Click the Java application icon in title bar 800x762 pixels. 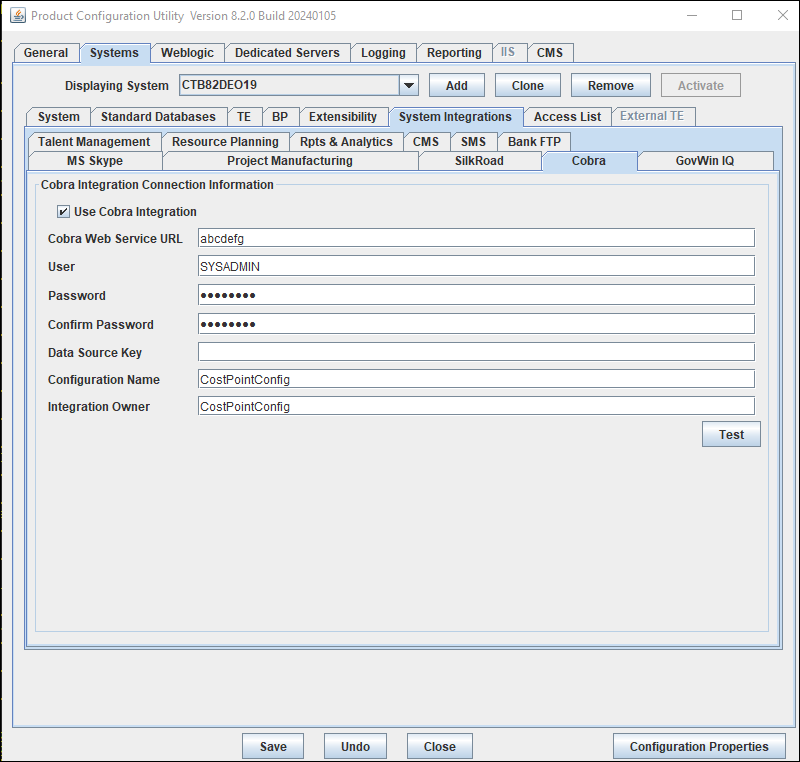(17, 16)
